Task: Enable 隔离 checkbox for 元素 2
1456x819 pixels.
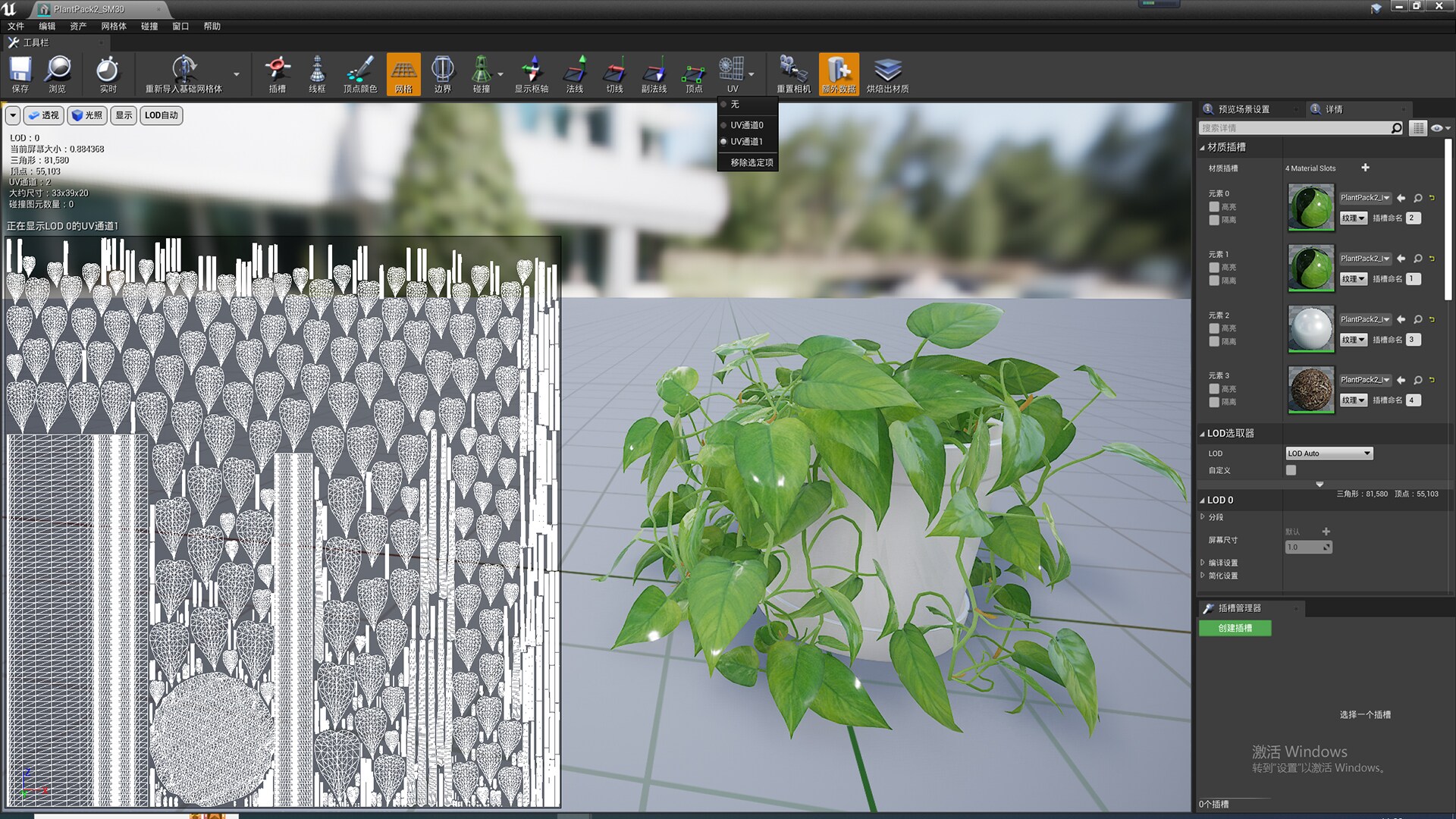Action: click(x=1214, y=341)
